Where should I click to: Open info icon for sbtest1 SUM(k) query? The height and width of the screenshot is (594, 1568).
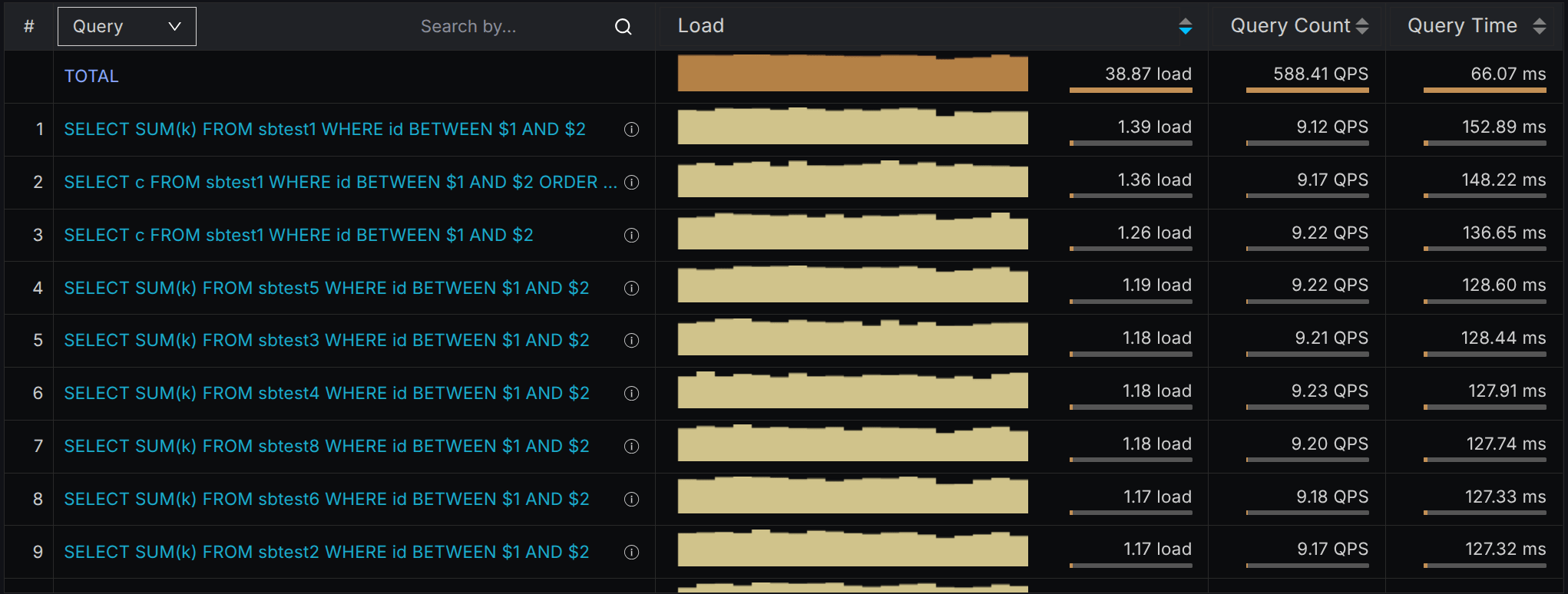pos(631,130)
